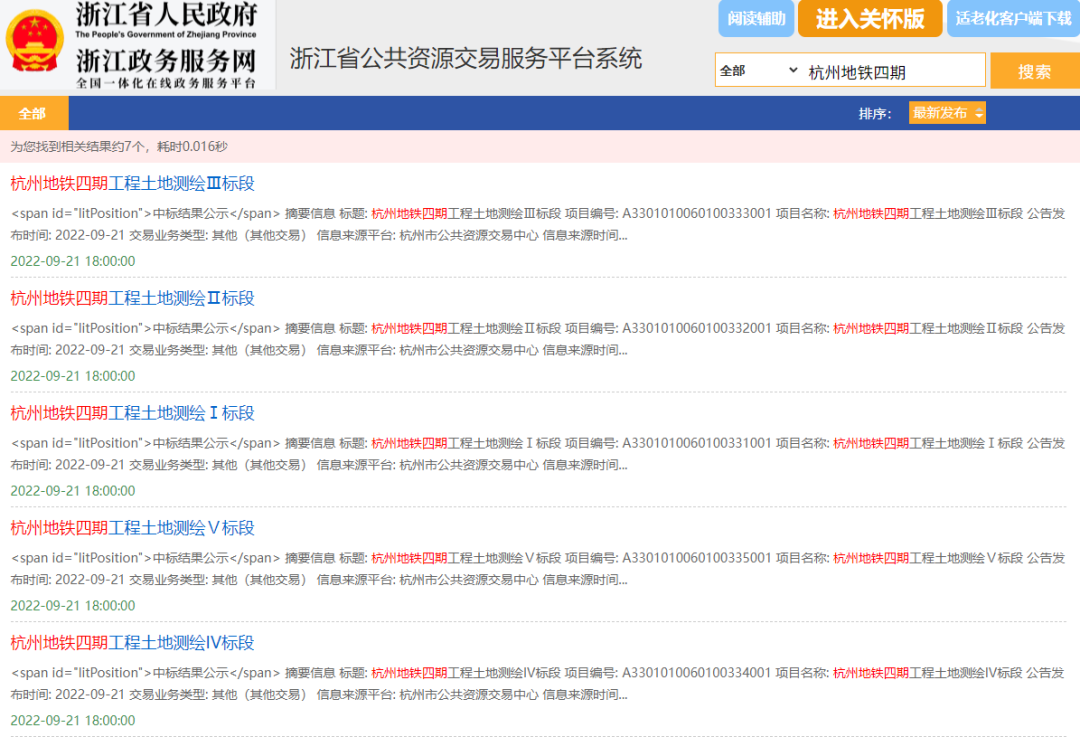The image size is (1080, 737).
Task: Click project number A3301010060100334001 text
Action: [x=696, y=673]
